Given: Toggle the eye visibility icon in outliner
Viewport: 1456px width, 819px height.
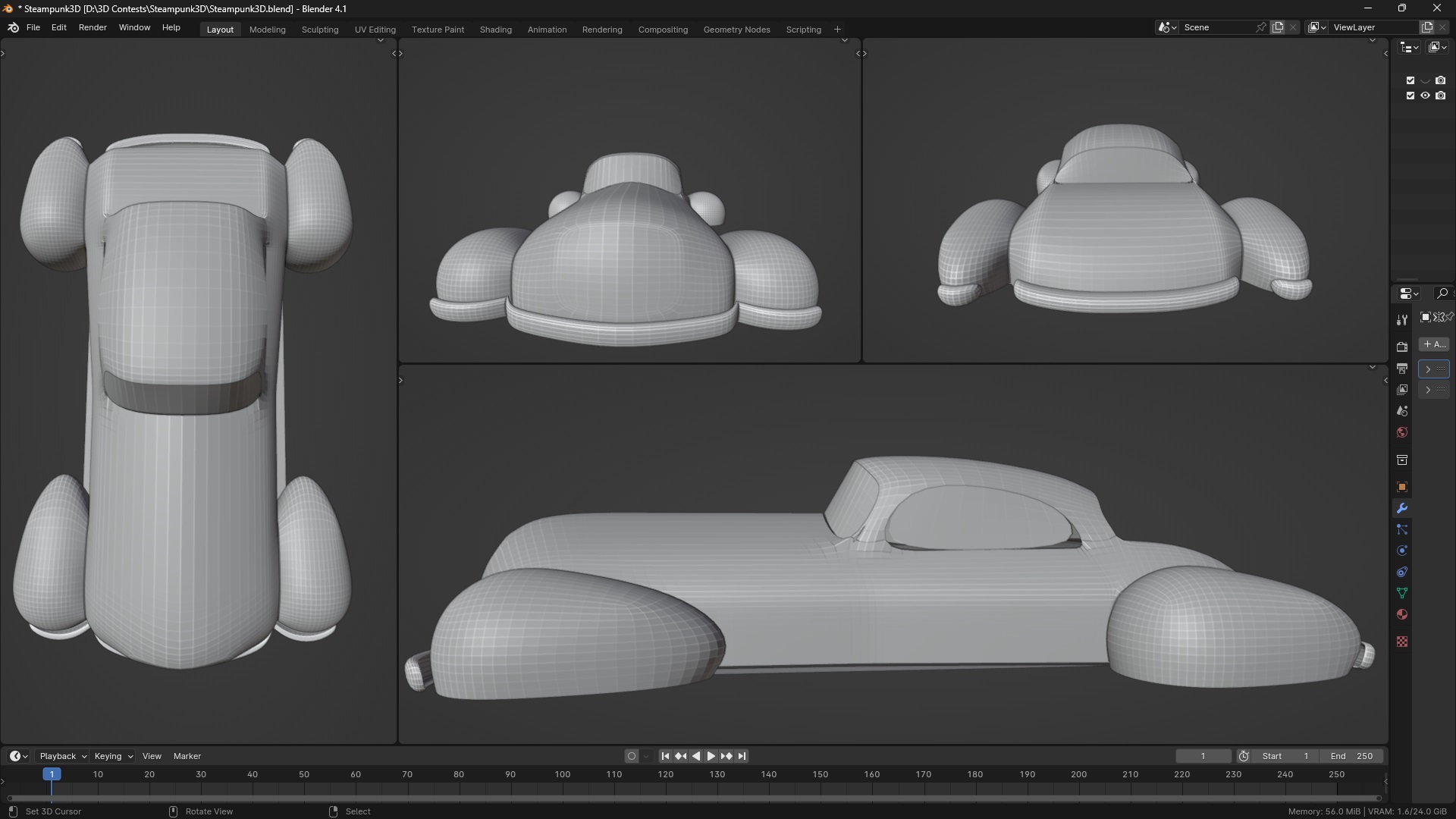Looking at the screenshot, I should tap(1425, 96).
